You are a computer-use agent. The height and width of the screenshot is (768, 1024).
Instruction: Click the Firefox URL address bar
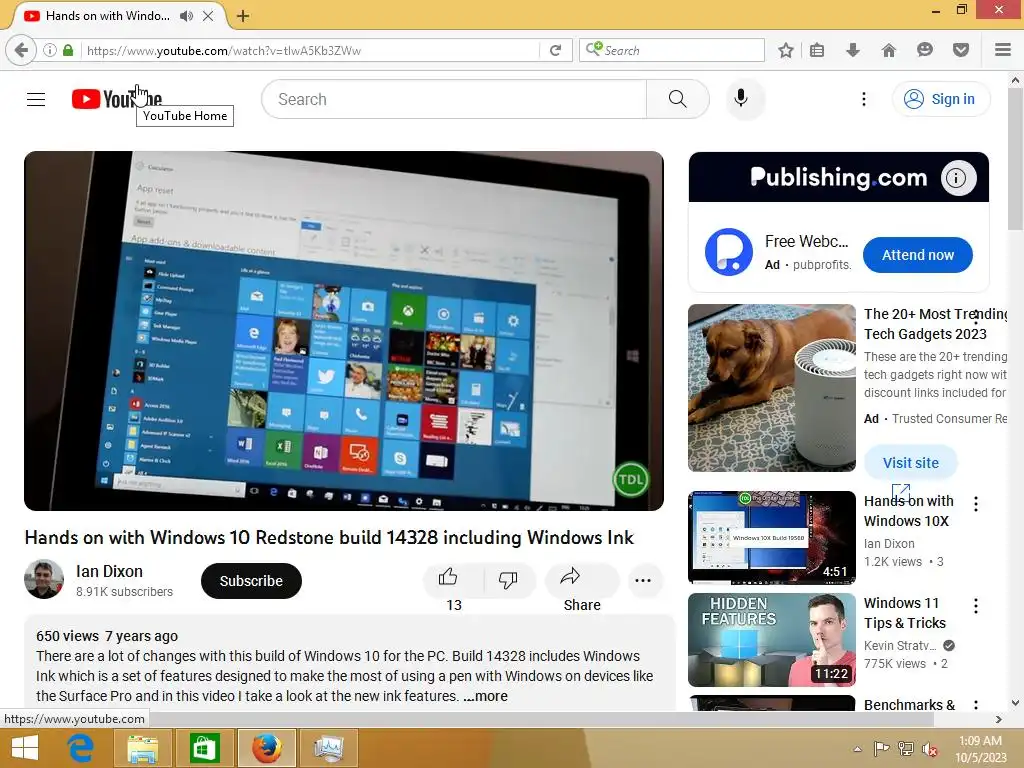click(x=312, y=50)
